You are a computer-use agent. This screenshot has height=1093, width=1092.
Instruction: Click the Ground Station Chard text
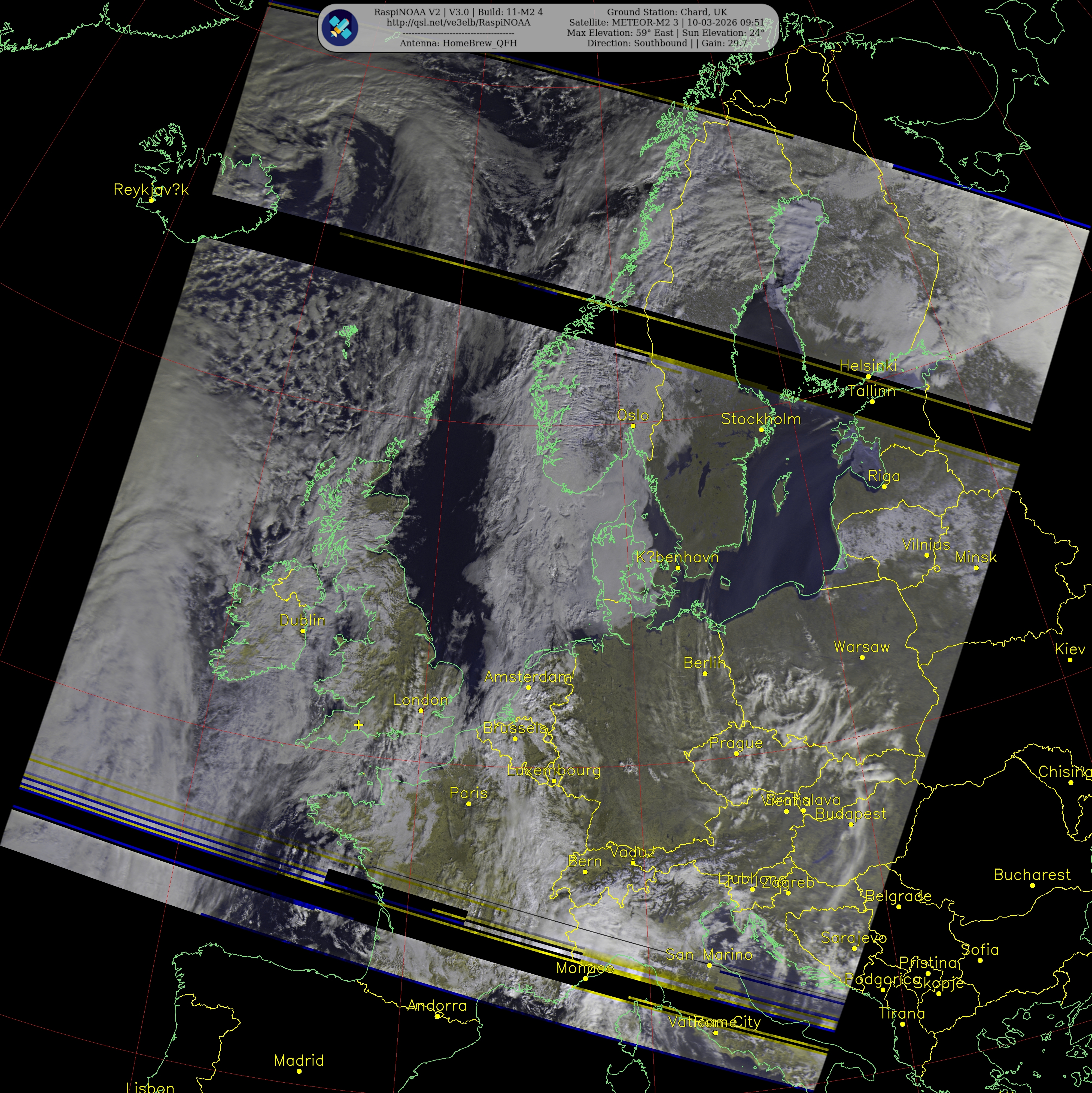pos(667,12)
